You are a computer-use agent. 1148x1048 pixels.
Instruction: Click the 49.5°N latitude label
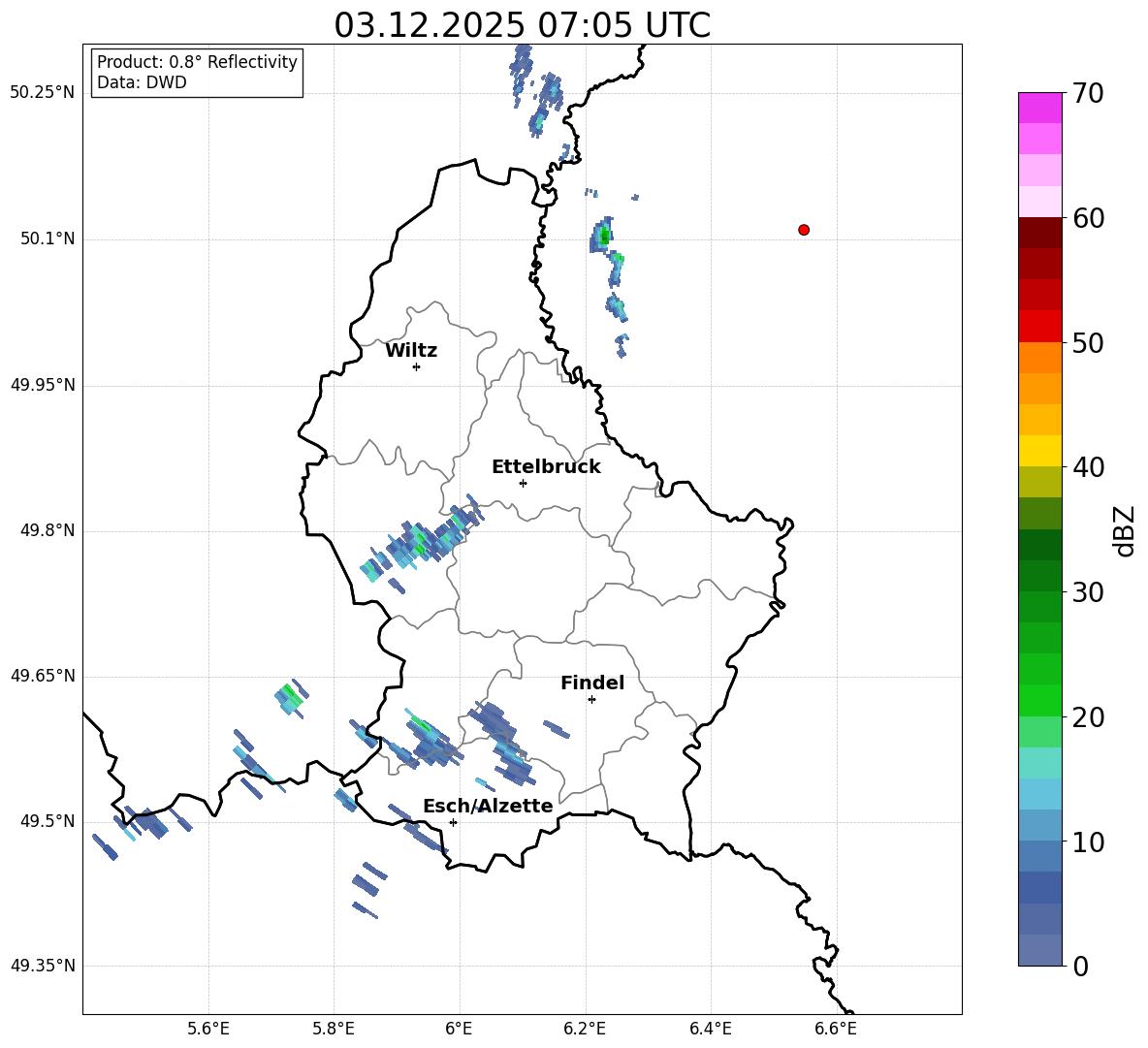(x=48, y=821)
